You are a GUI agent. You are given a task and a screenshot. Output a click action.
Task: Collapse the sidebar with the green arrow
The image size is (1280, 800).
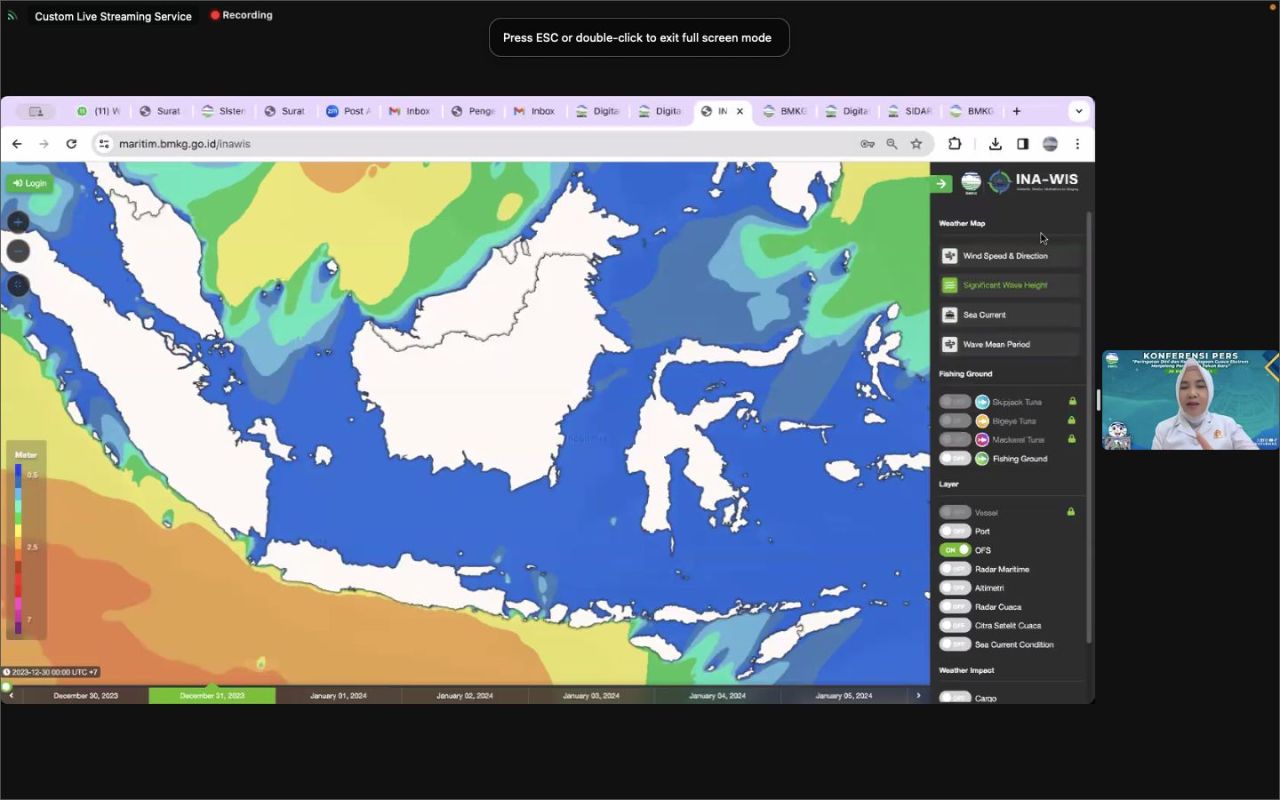pyautogui.click(x=941, y=183)
